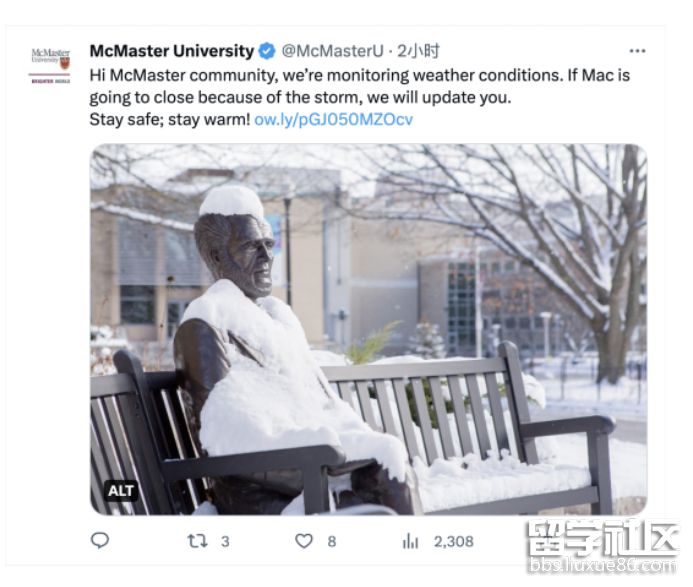Open the three-dot more options menu
This screenshot has height=587, width=693.
point(637,51)
